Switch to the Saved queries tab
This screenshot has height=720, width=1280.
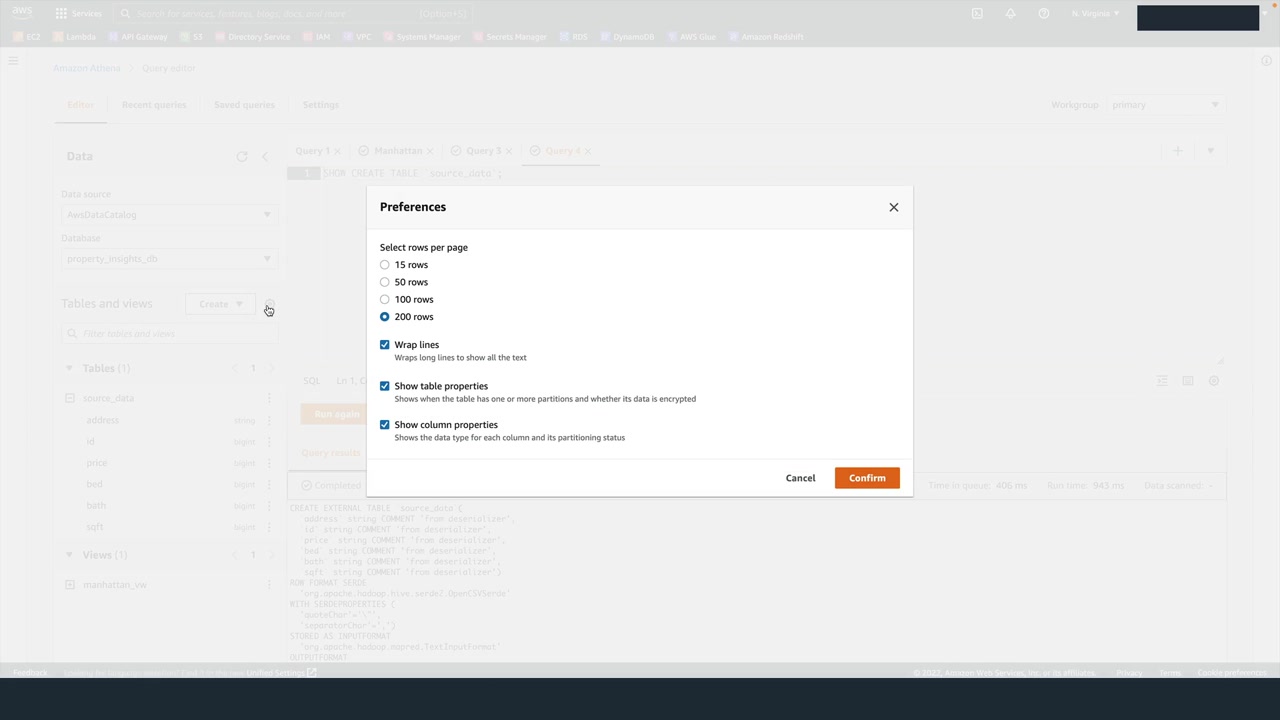tap(244, 105)
